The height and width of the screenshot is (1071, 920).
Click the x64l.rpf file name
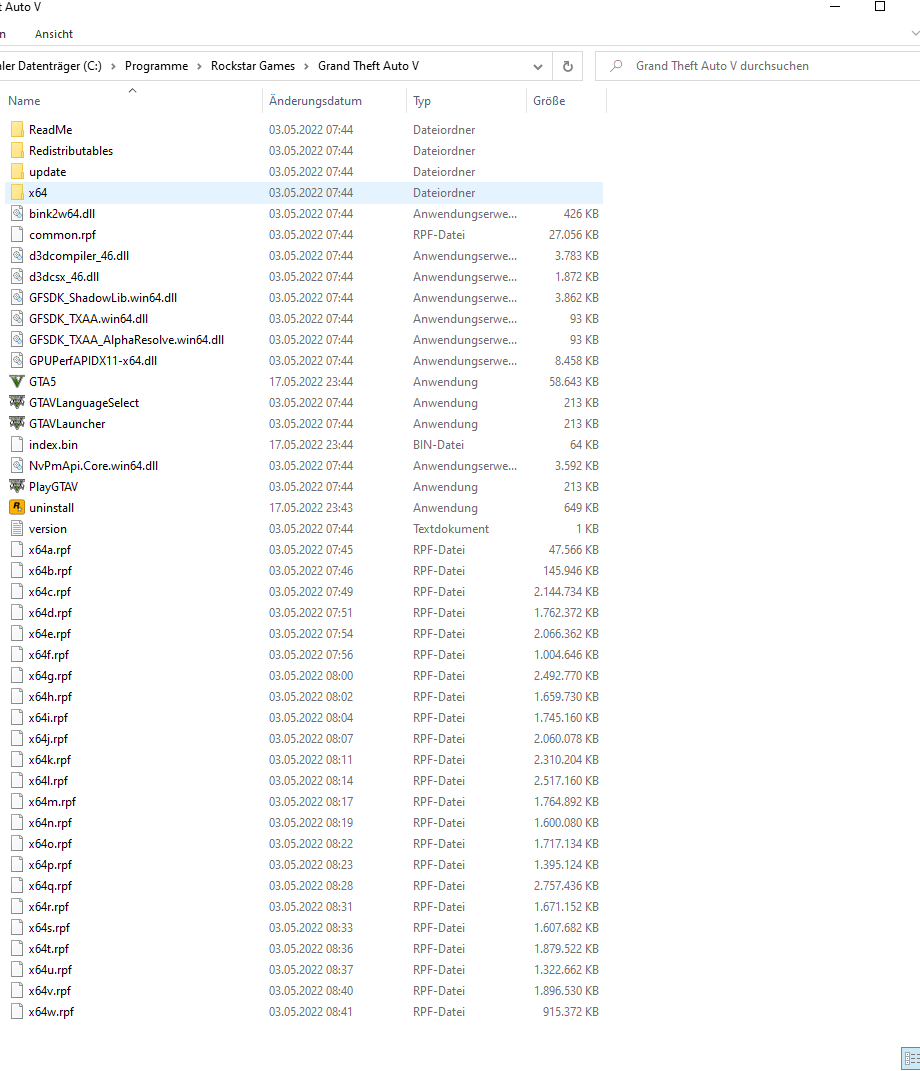coord(48,781)
